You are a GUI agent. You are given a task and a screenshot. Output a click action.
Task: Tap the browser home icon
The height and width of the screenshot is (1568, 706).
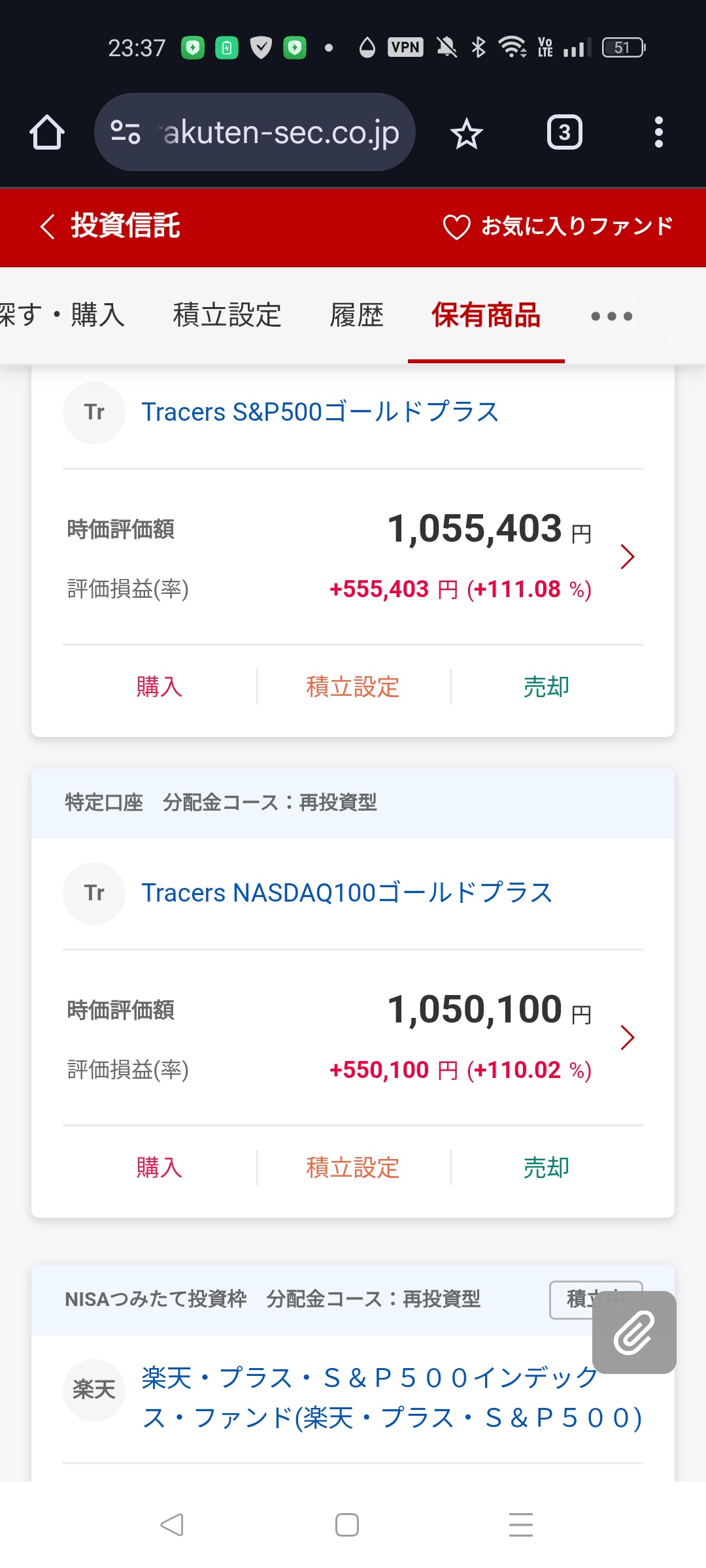point(47,133)
